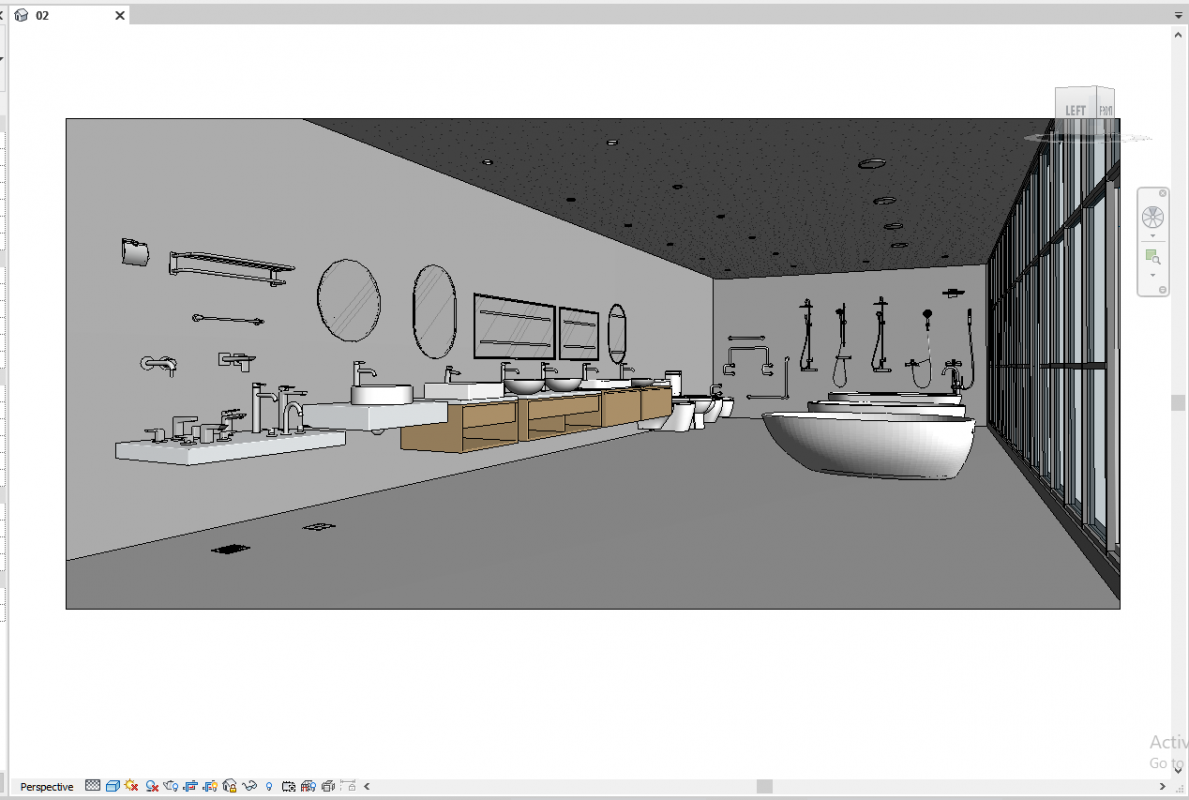Click the Reveal Hidden Elements lightbulb
This screenshot has height=800, width=1189.
tap(269, 786)
